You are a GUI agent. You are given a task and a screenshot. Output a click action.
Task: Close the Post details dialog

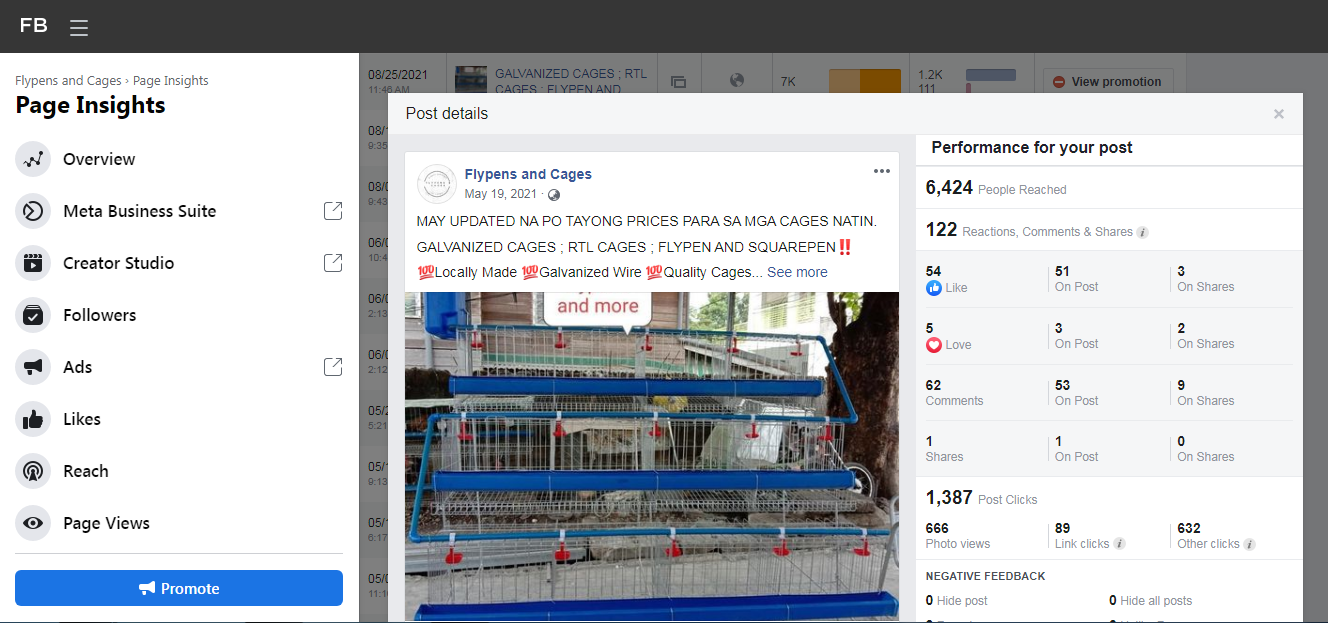point(1278,114)
